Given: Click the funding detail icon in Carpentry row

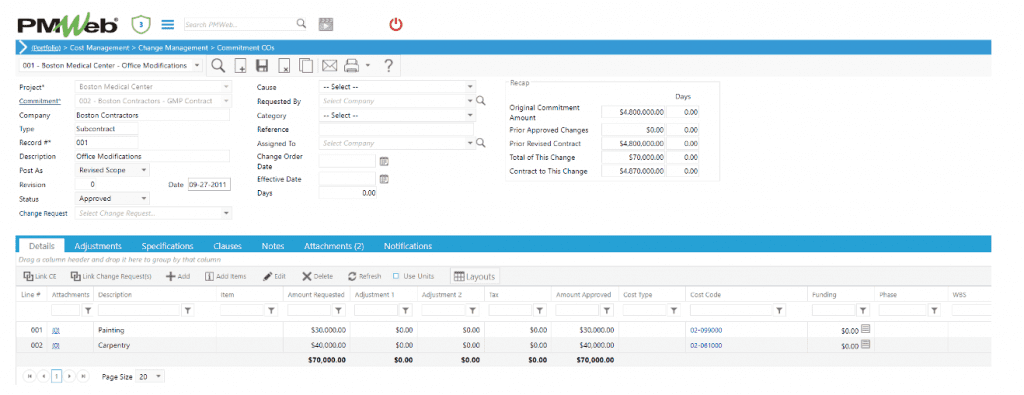Looking at the screenshot, I should (865, 344).
